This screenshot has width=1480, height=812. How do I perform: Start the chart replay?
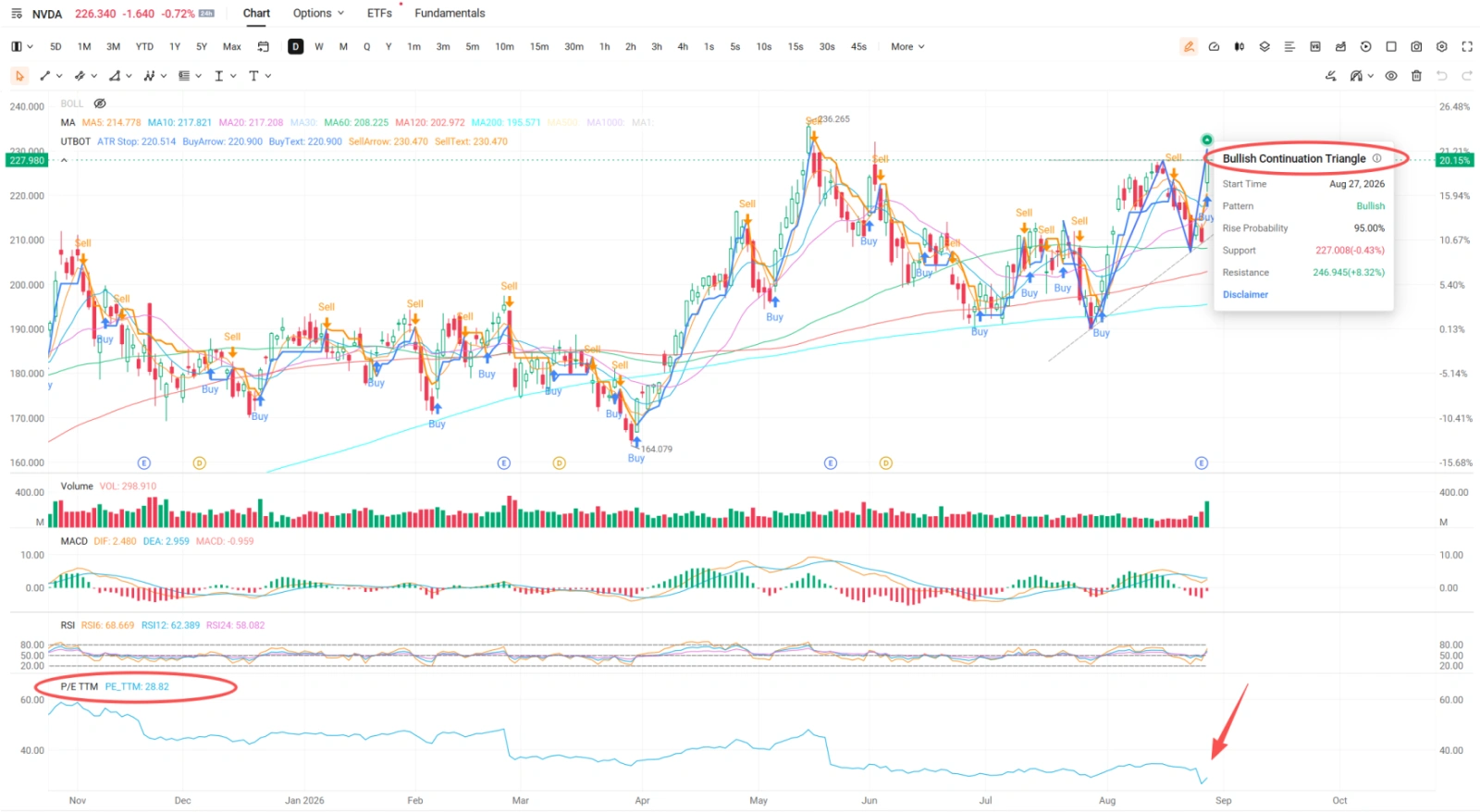pos(1366,46)
